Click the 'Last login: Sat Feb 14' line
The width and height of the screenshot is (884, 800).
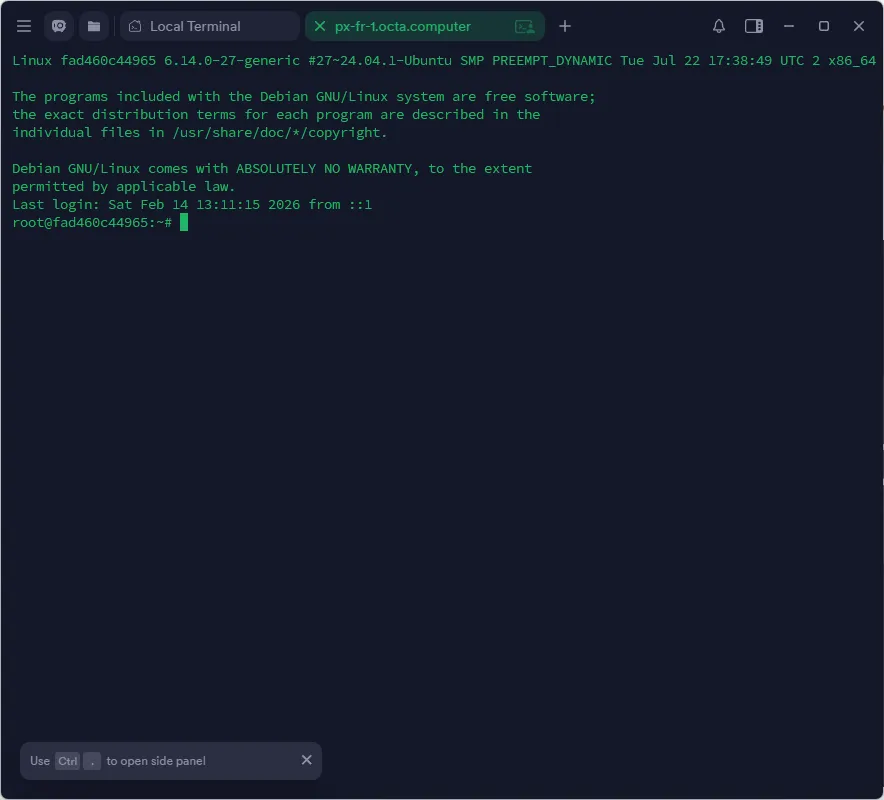coord(192,205)
